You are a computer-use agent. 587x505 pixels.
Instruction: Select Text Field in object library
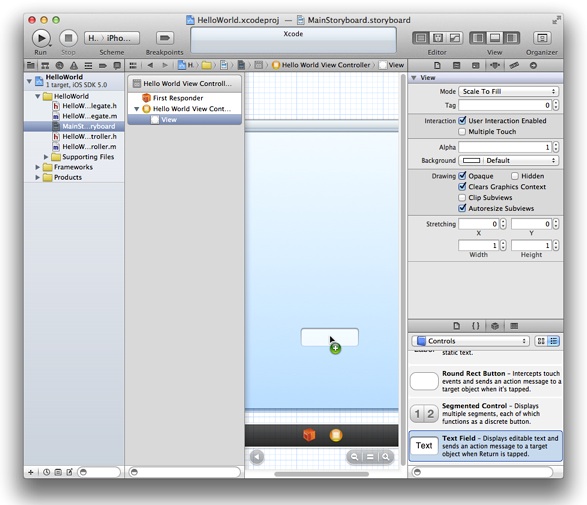486,445
